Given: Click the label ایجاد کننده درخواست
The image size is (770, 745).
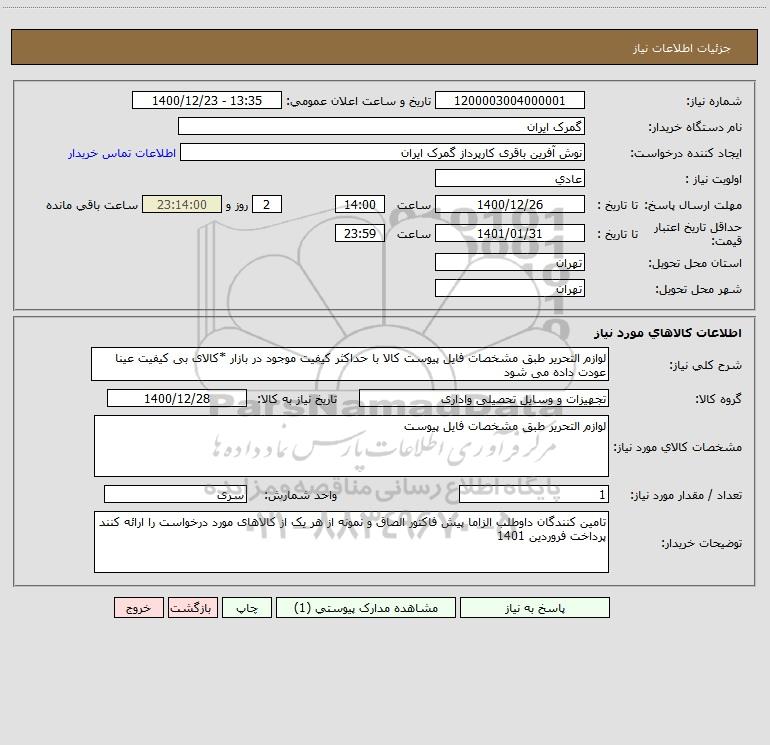Looking at the screenshot, I should pyautogui.click(x=686, y=154).
